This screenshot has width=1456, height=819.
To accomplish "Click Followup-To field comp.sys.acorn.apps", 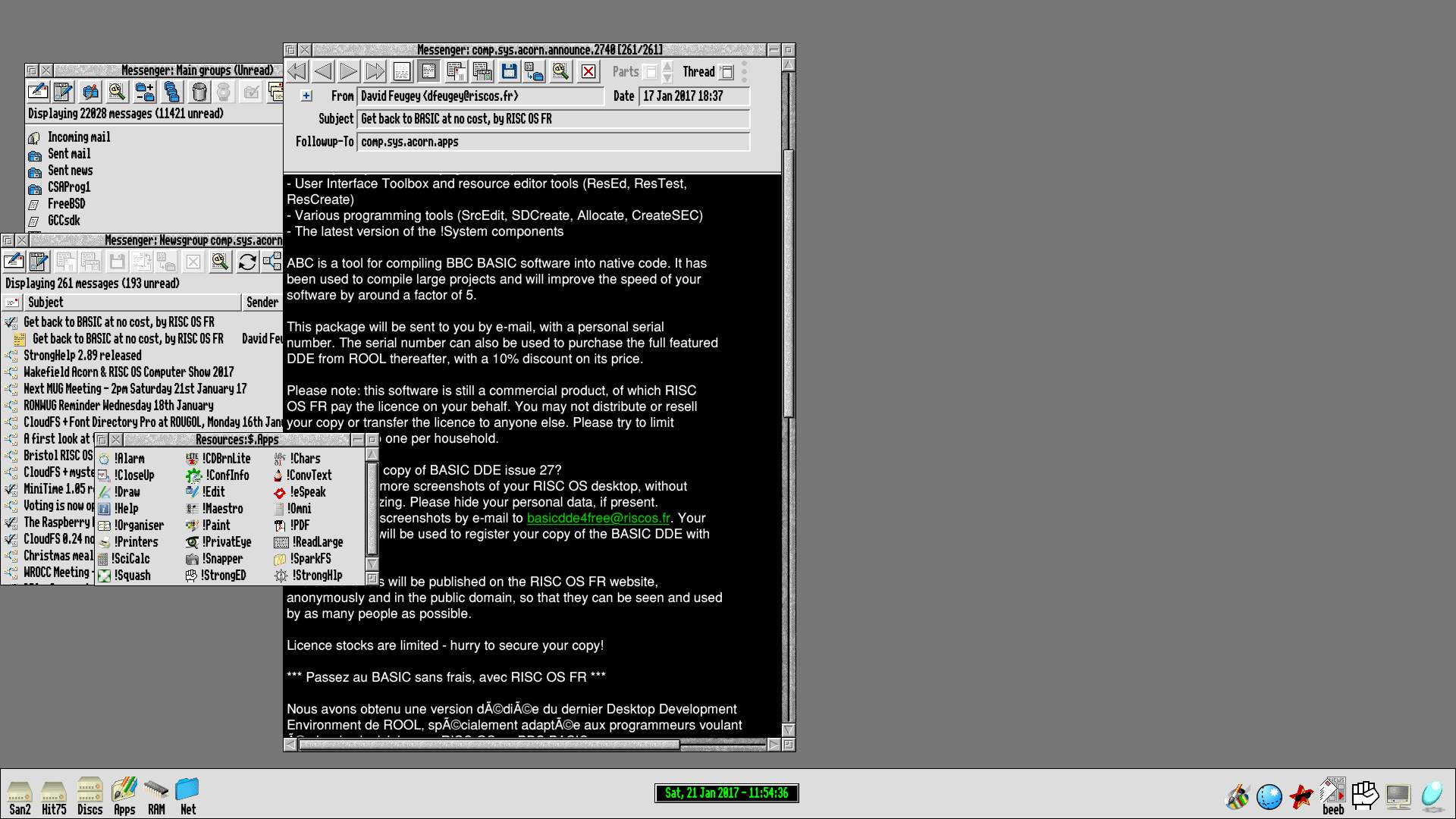I will tap(554, 142).
